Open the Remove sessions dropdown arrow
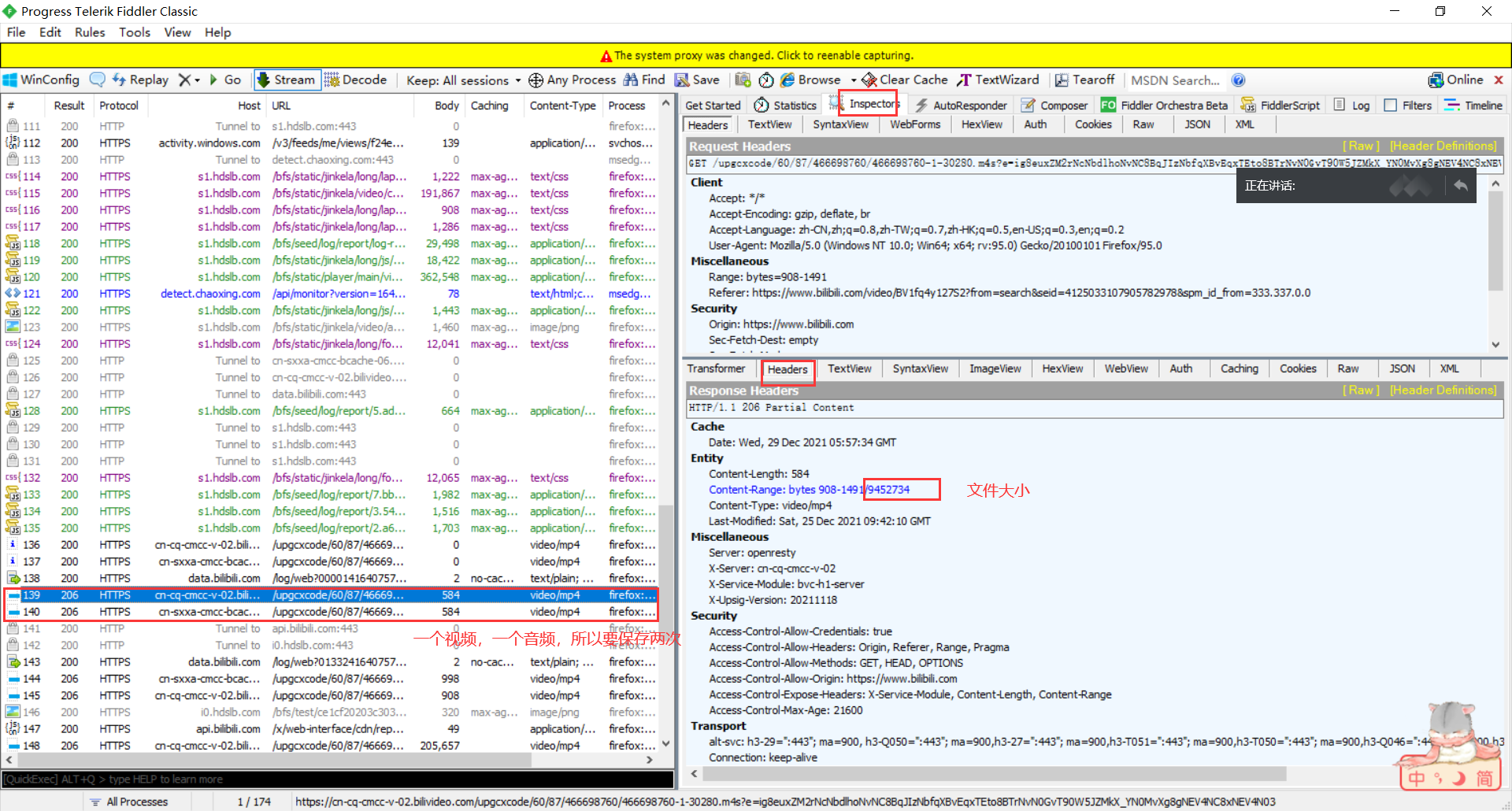Screen dimensions: 1512x811 point(197,80)
